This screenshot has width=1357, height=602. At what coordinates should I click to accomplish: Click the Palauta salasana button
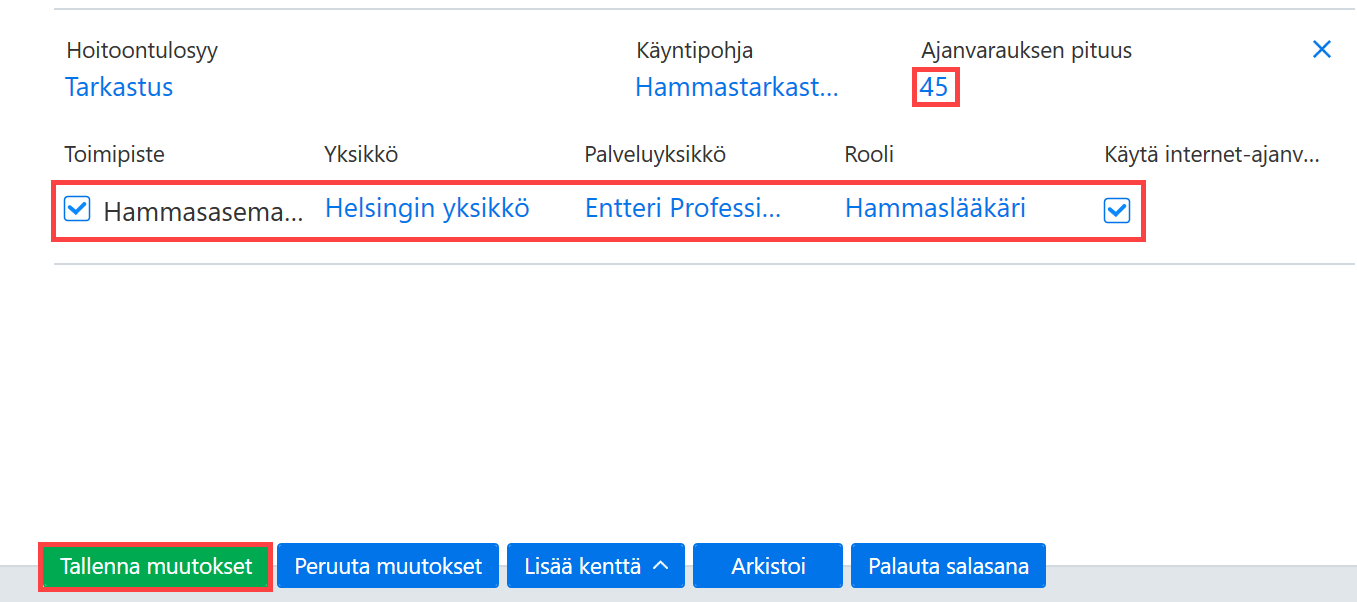click(x=948, y=566)
